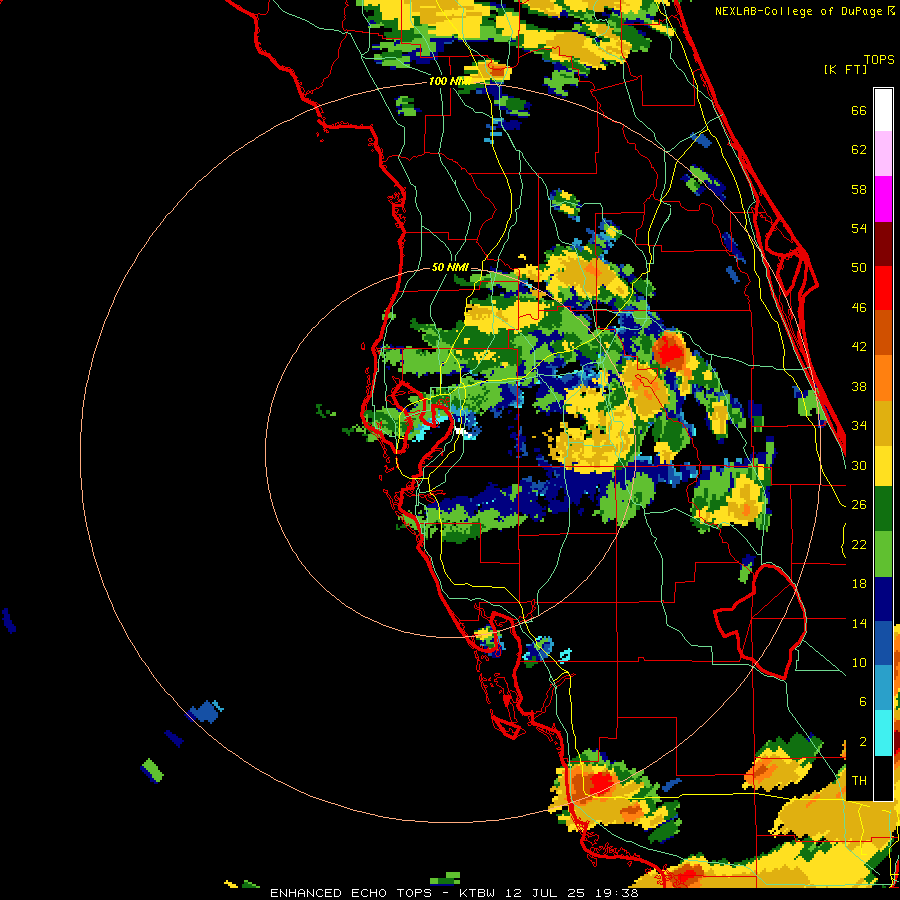Click the [K FT] units label
This screenshot has height=900, width=900.
[845, 69]
